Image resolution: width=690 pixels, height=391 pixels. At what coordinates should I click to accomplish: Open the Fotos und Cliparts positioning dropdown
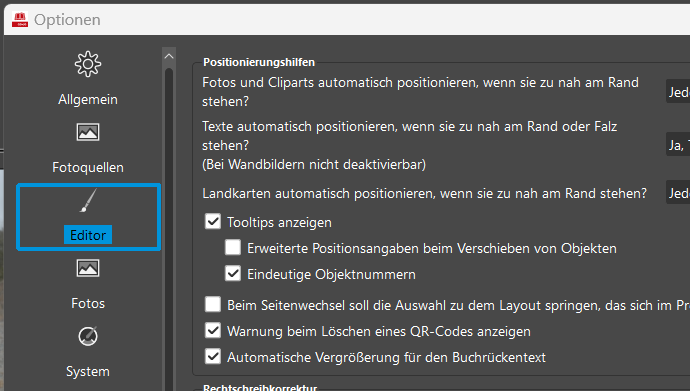(678, 91)
